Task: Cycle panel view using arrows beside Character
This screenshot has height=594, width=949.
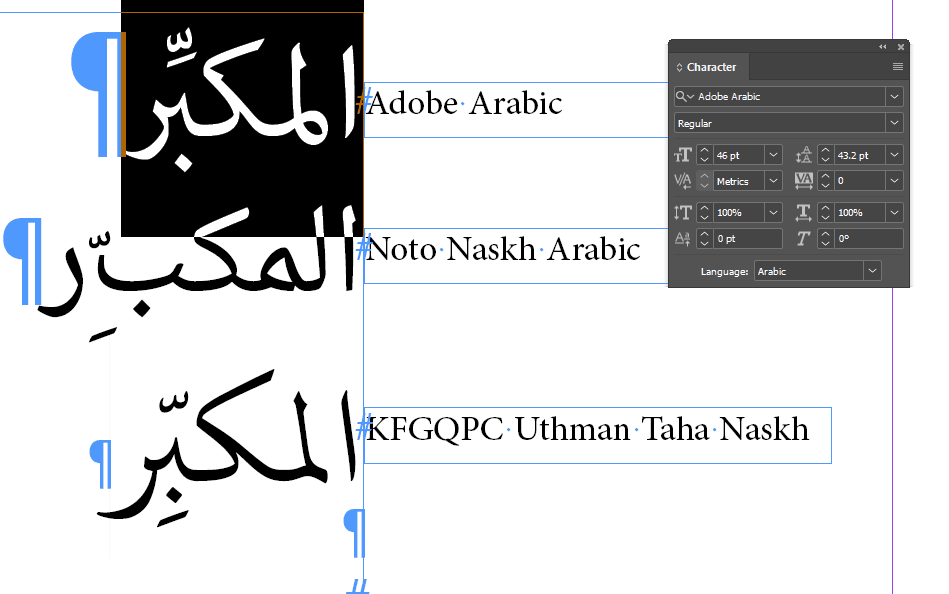Action: coord(679,67)
